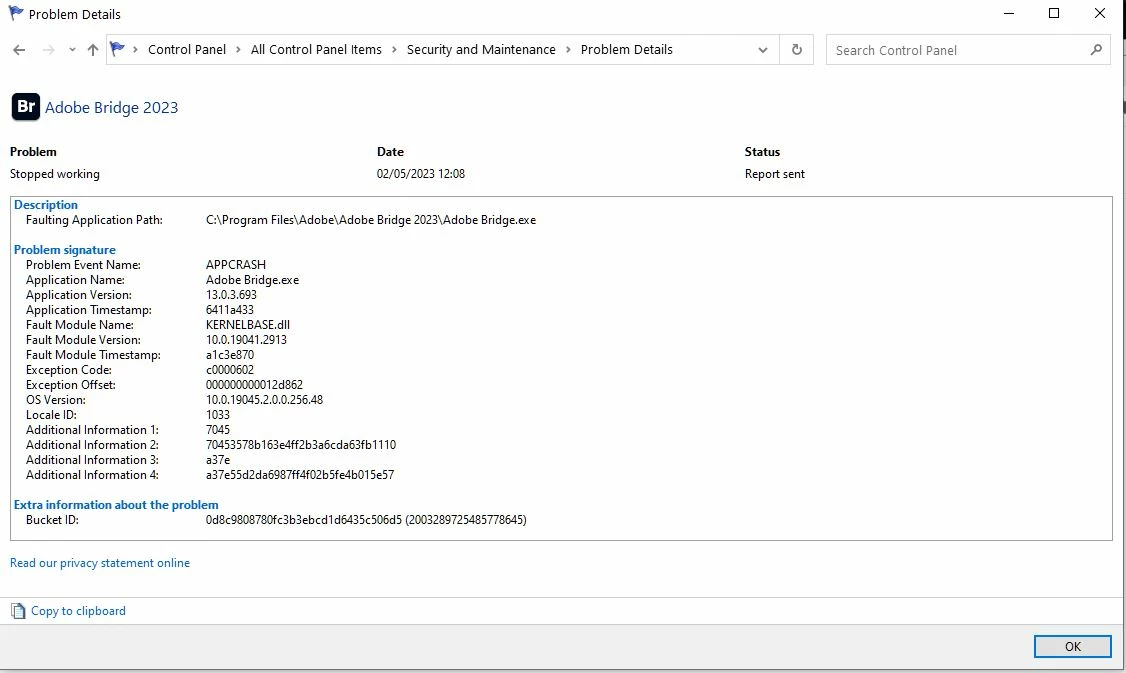Click the date 02/05/2023 12:08

(x=421, y=174)
